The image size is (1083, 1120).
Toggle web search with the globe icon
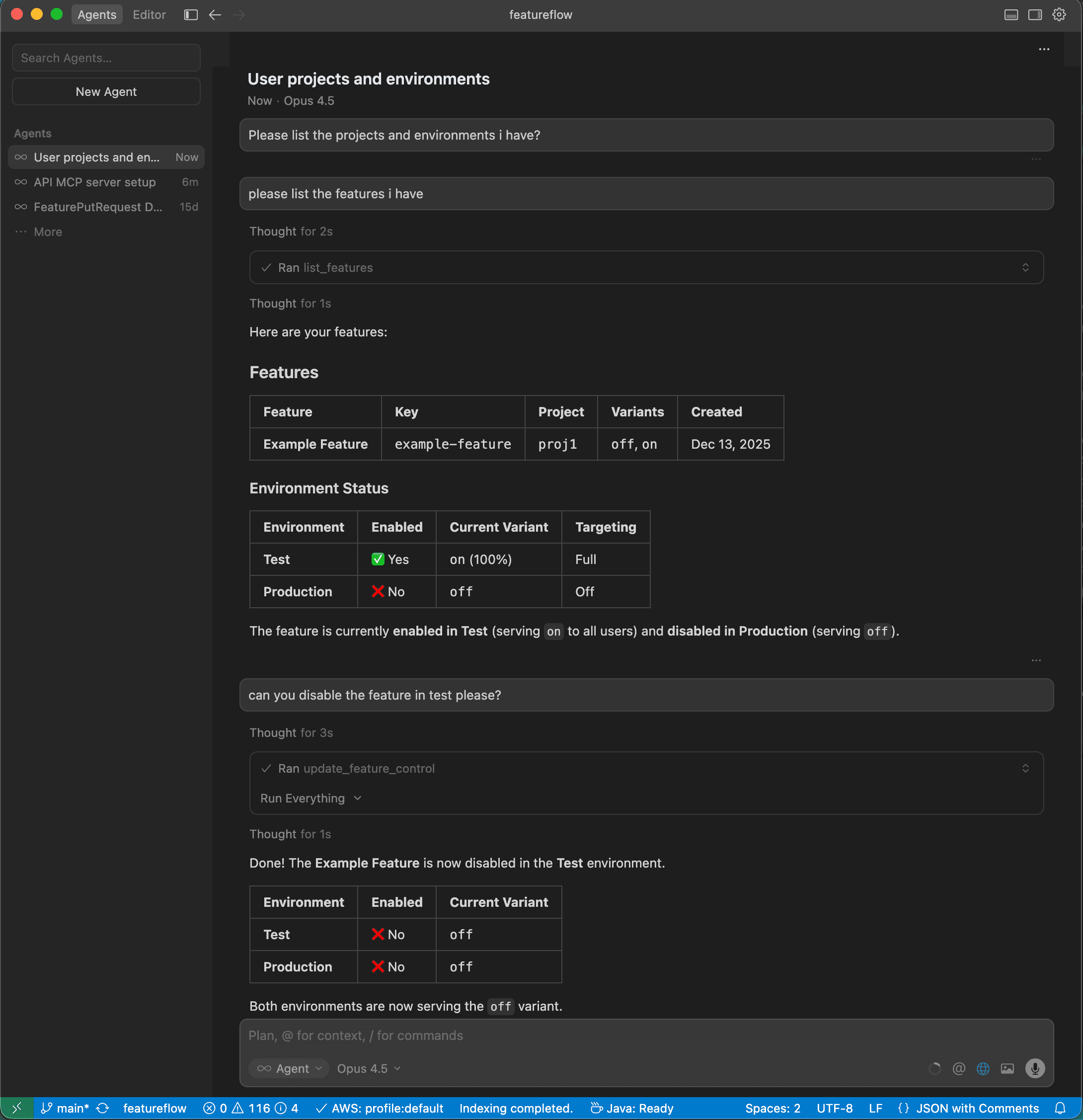984,1068
